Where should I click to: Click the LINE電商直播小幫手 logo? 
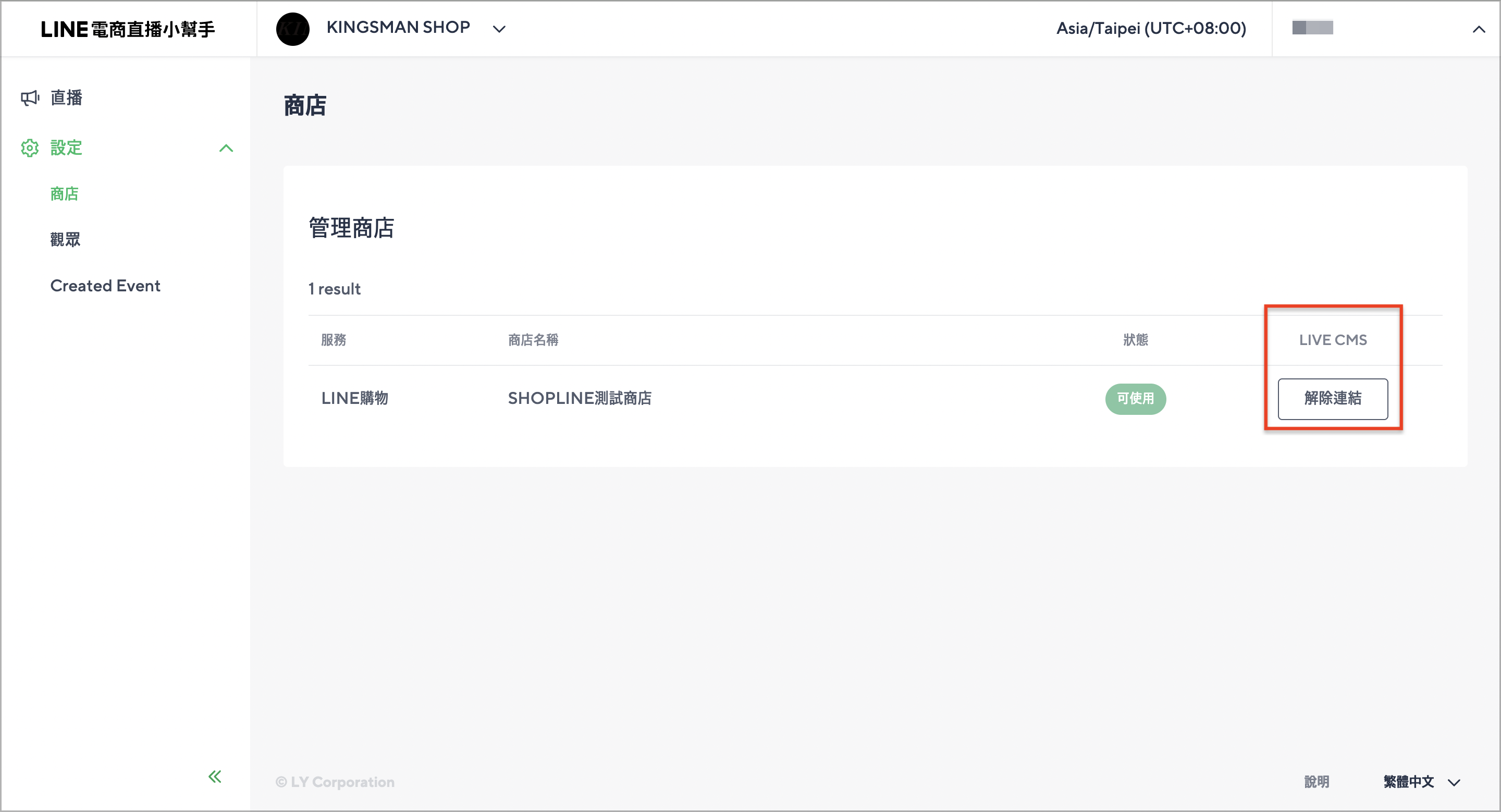(x=128, y=29)
